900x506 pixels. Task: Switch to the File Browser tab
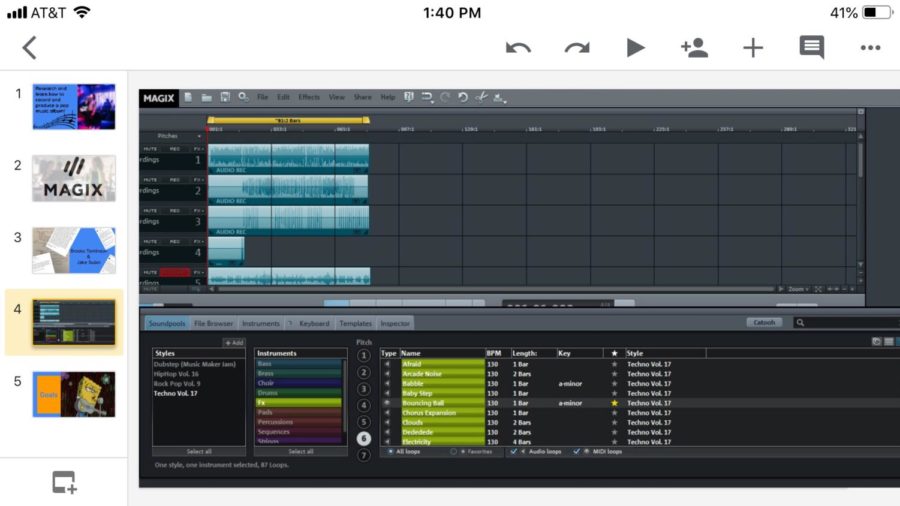[x=214, y=324]
